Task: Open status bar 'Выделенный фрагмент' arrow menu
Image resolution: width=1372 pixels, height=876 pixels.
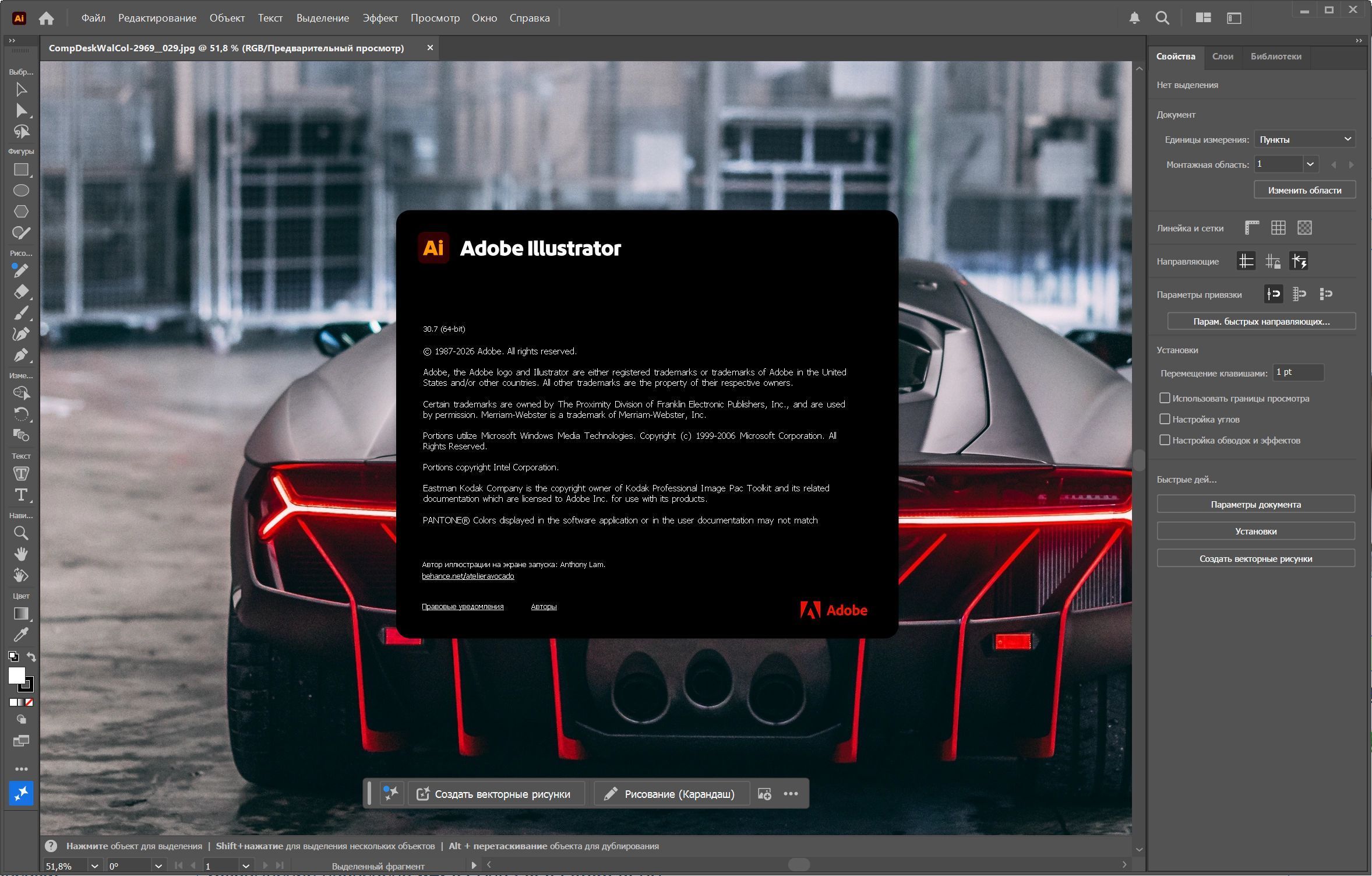Action: click(x=474, y=866)
